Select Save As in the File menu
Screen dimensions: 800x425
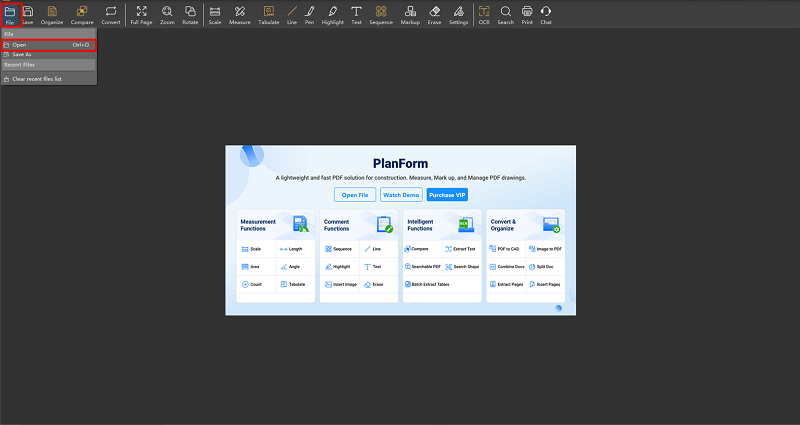click(48, 54)
